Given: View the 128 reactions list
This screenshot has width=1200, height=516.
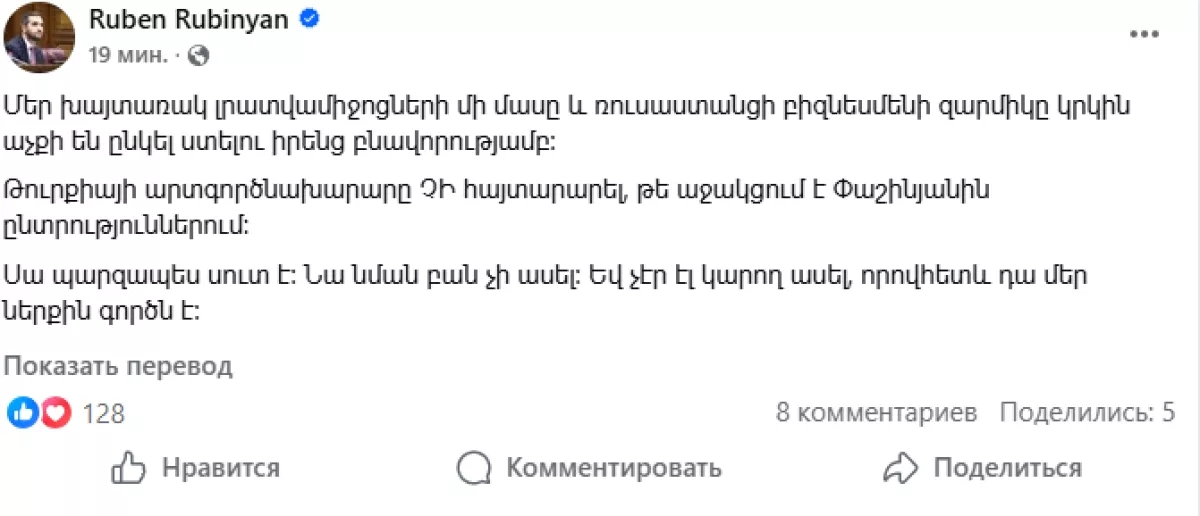Looking at the screenshot, I should pos(103,413).
